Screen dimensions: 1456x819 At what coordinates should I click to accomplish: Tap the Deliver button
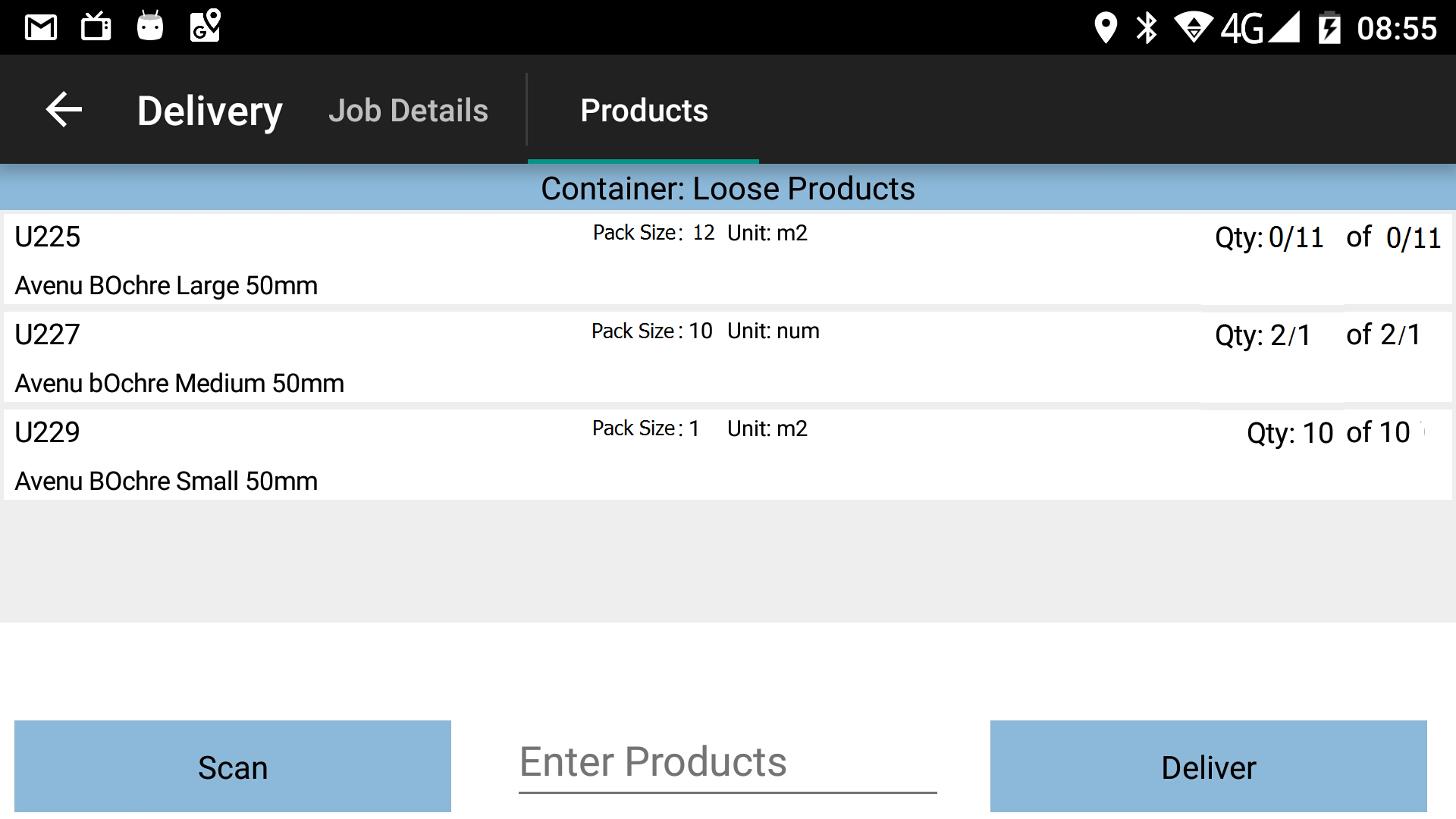[x=1209, y=767]
